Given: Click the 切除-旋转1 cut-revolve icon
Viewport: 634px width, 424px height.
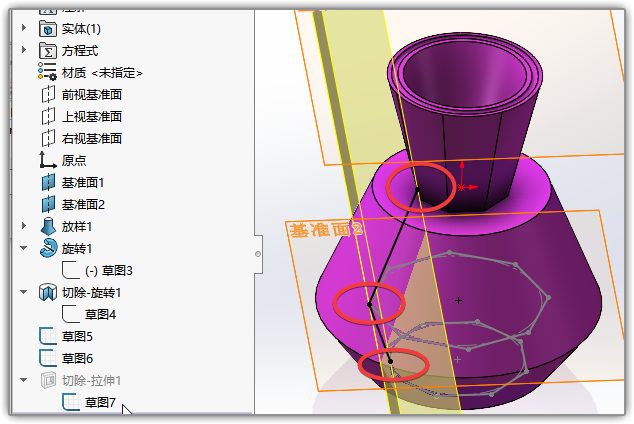Looking at the screenshot, I should pyautogui.click(x=48, y=292).
